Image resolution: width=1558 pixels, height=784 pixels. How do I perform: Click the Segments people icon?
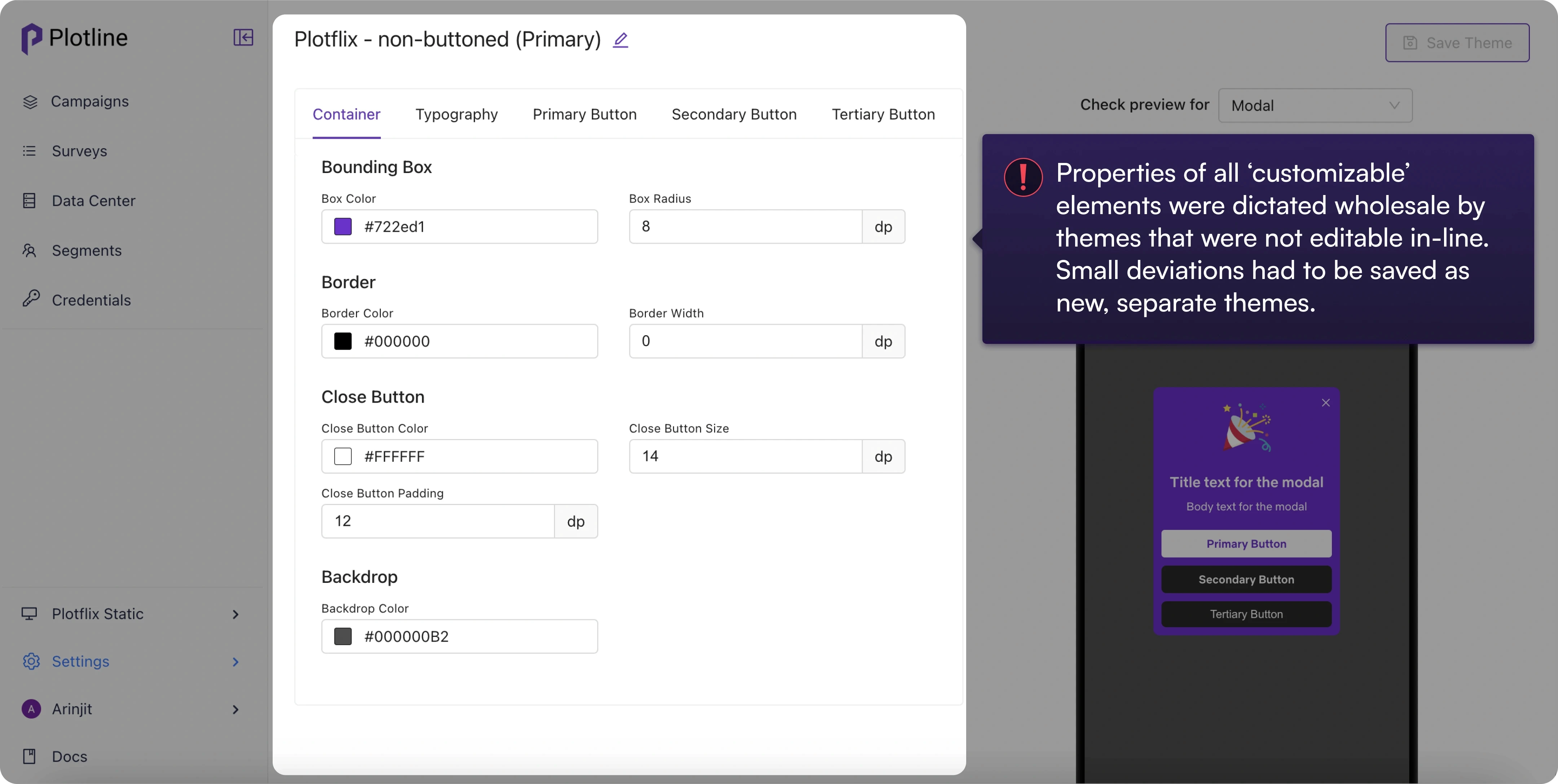[x=30, y=250]
